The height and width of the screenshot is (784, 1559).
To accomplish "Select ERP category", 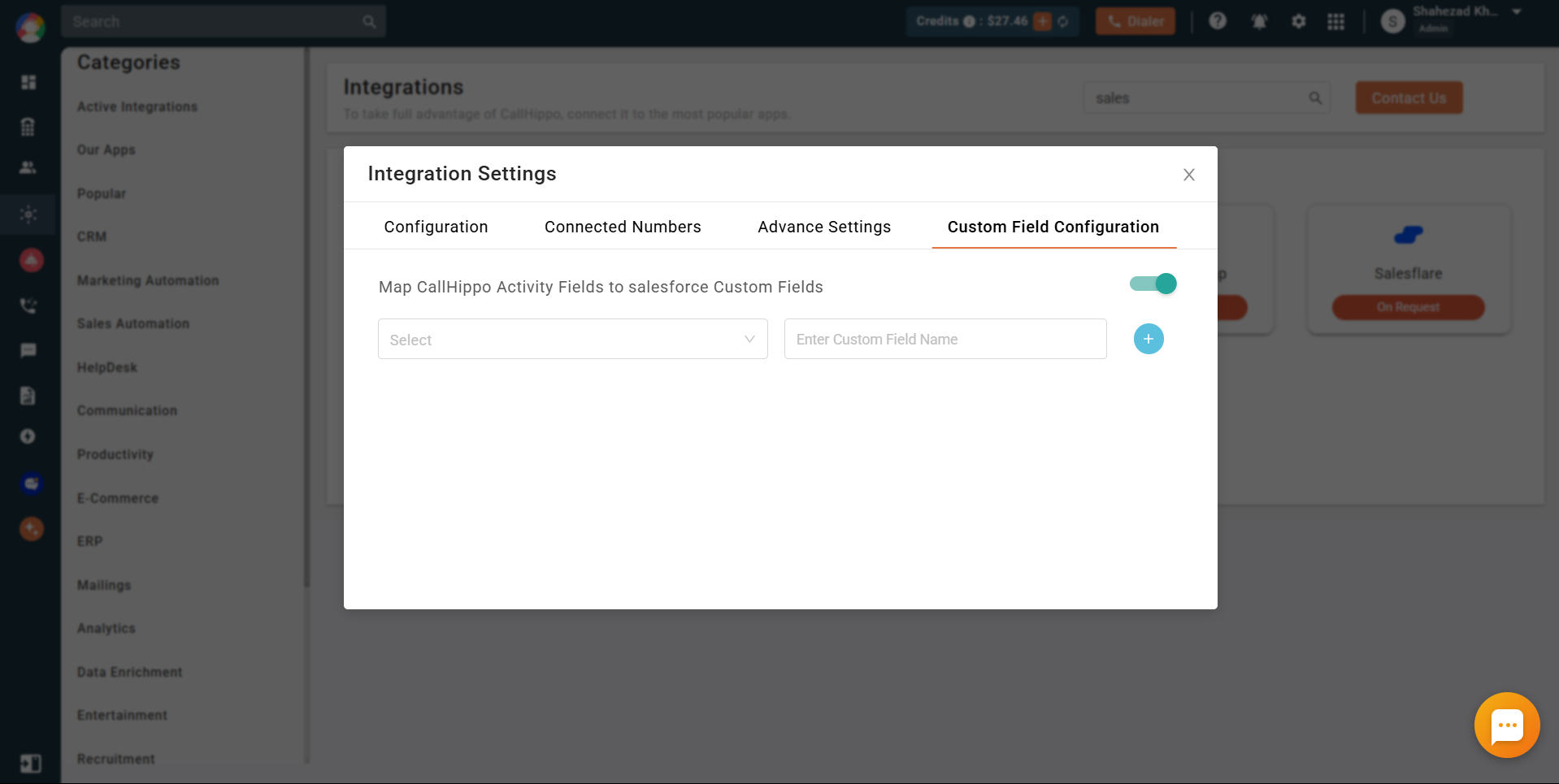I will click(90, 541).
